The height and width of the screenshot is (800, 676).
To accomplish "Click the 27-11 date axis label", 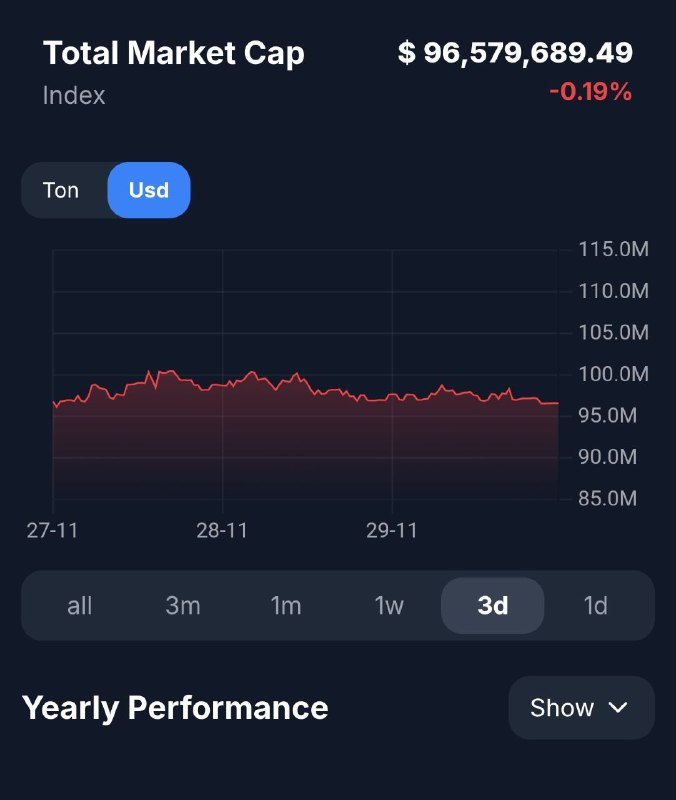I will 52,530.
